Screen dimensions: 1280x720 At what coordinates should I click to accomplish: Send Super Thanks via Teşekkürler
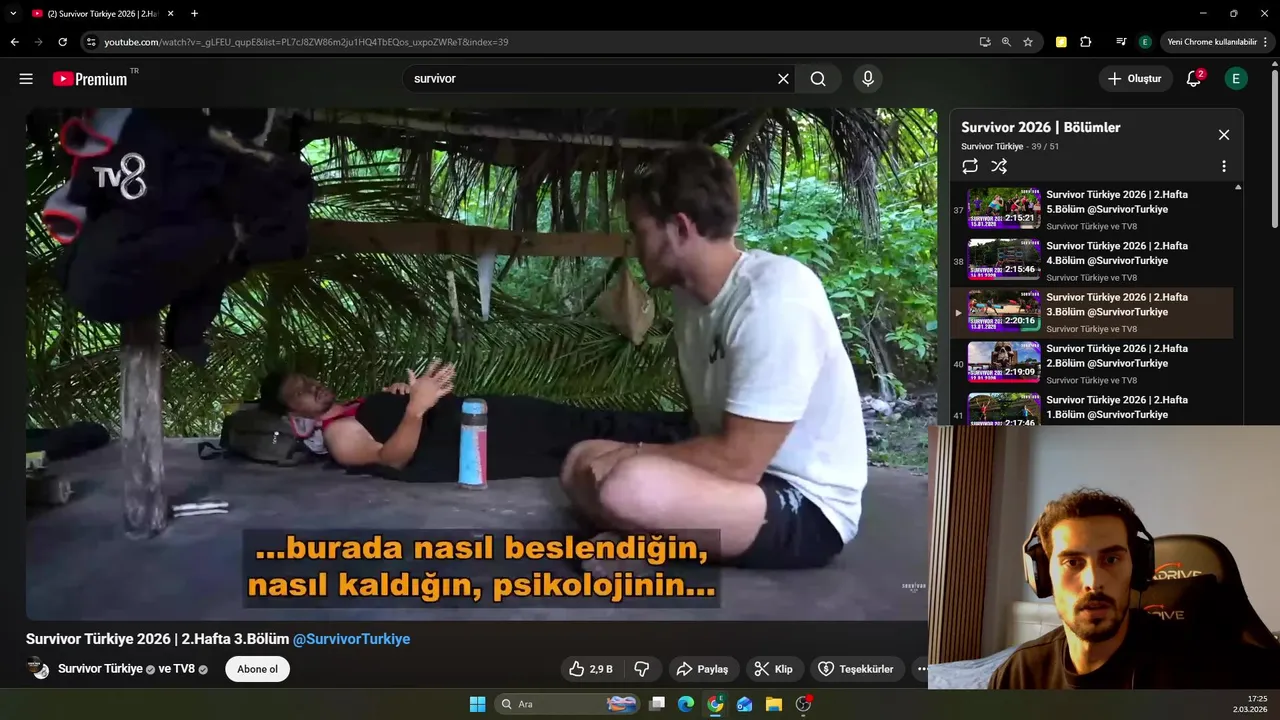pyautogui.click(x=856, y=669)
